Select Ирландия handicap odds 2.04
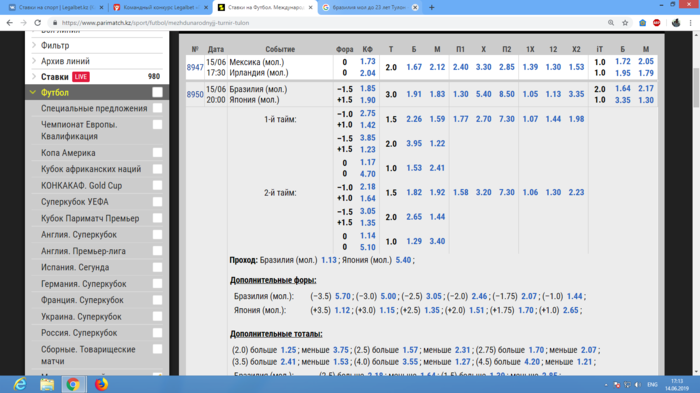The width and height of the screenshot is (700, 393). click(367, 73)
